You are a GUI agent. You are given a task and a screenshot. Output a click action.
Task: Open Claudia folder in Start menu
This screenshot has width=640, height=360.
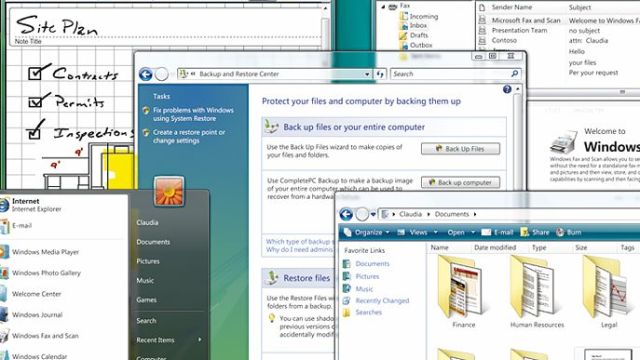[147, 222]
